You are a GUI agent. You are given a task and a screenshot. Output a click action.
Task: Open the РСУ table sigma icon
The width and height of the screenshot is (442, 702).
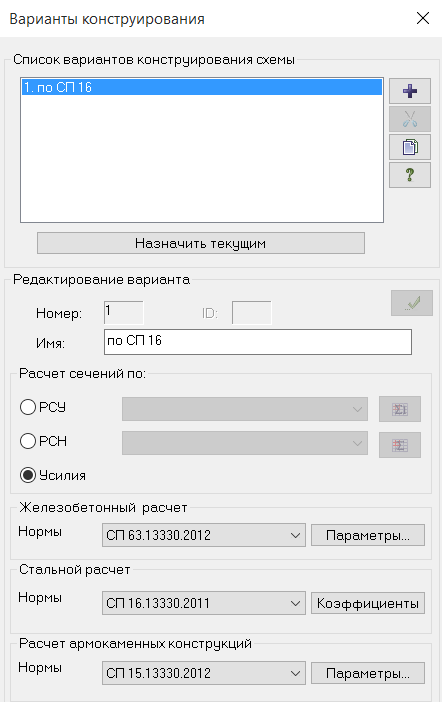click(399, 409)
